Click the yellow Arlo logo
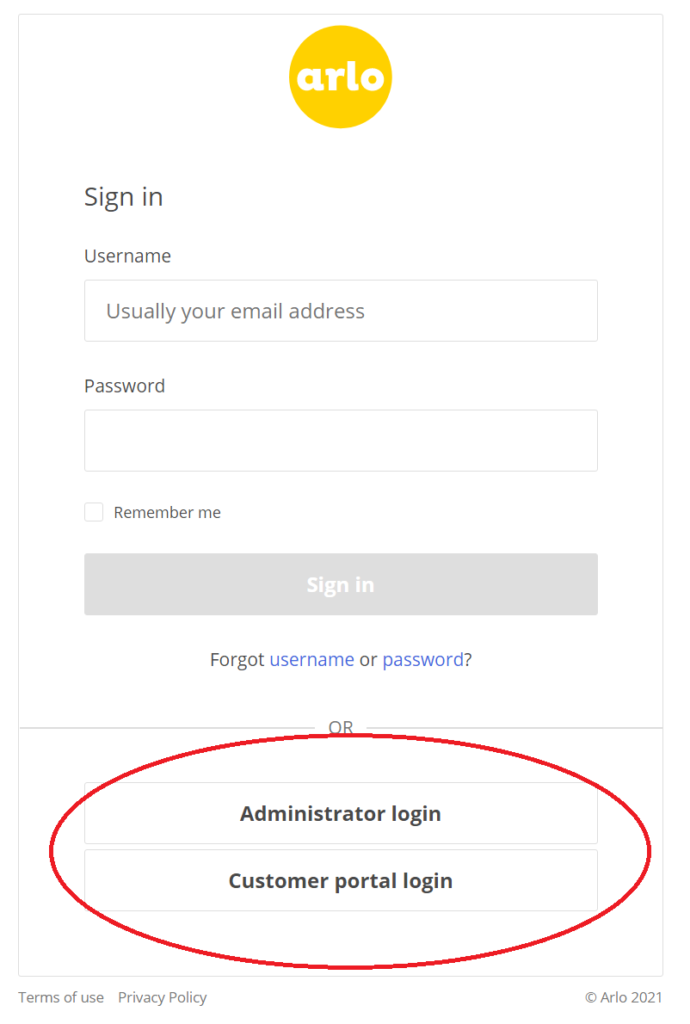This screenshot has height=1024, width=690. point(340,77)
